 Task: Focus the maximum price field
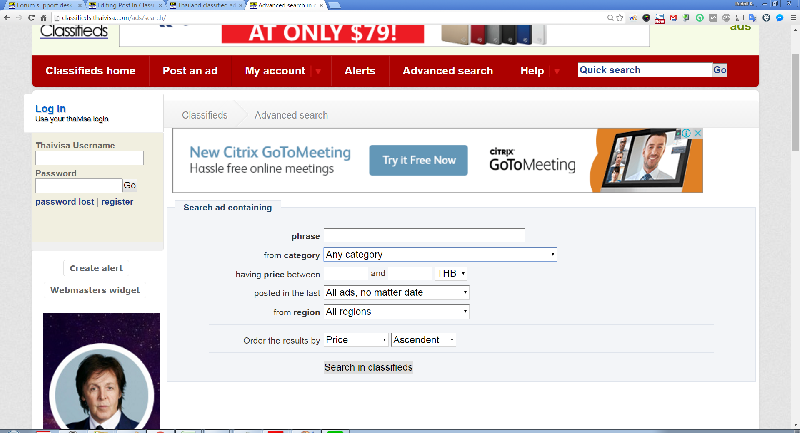[x=410, y=273]
